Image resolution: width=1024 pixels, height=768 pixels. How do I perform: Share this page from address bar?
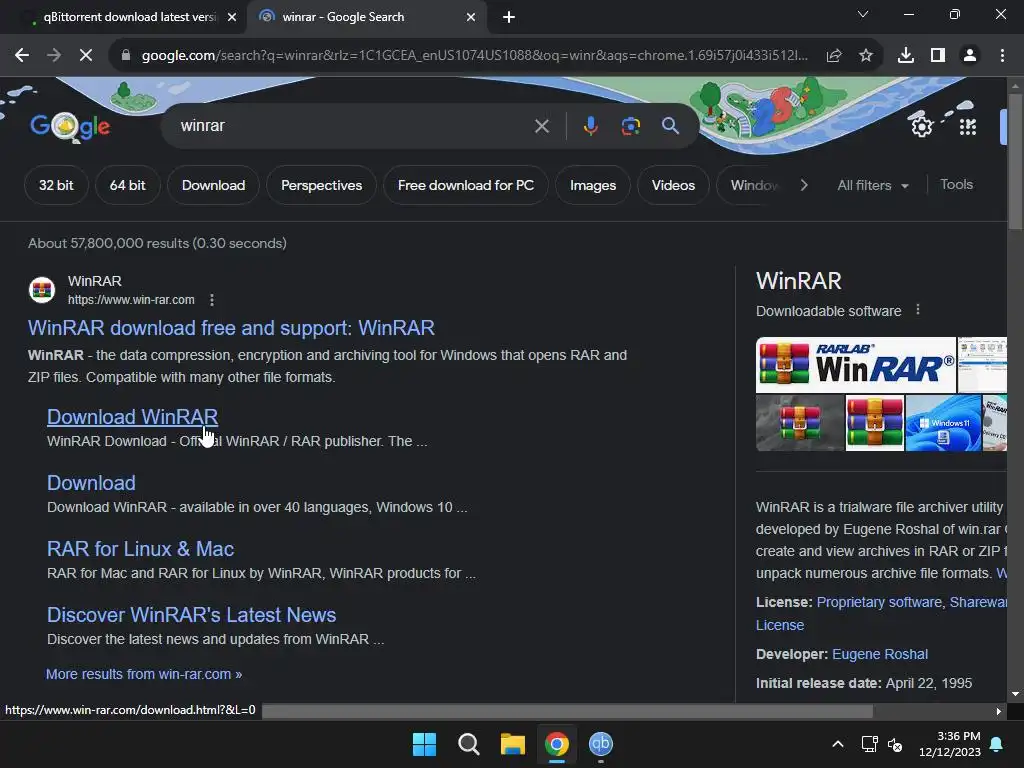pos(834,56)
